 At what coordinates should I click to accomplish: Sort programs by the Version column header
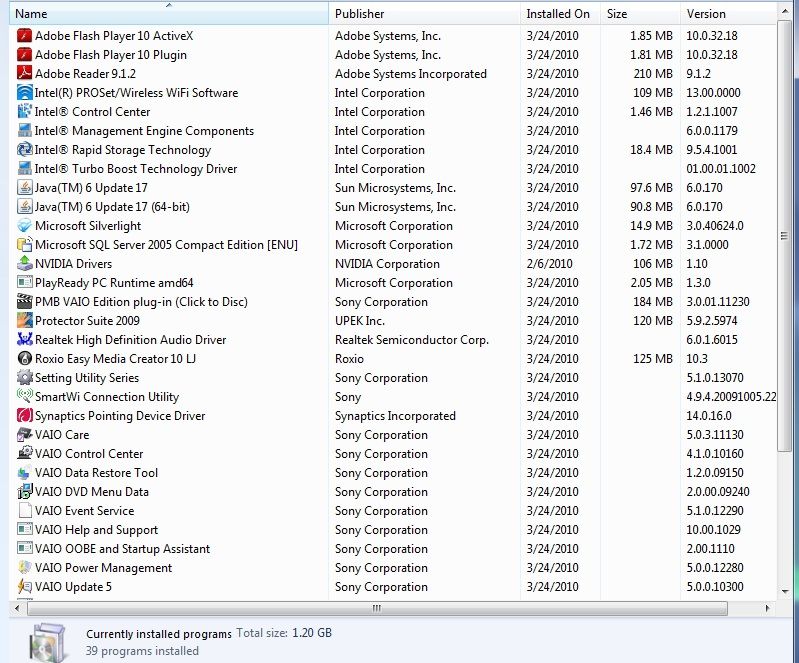pos(728,14)
